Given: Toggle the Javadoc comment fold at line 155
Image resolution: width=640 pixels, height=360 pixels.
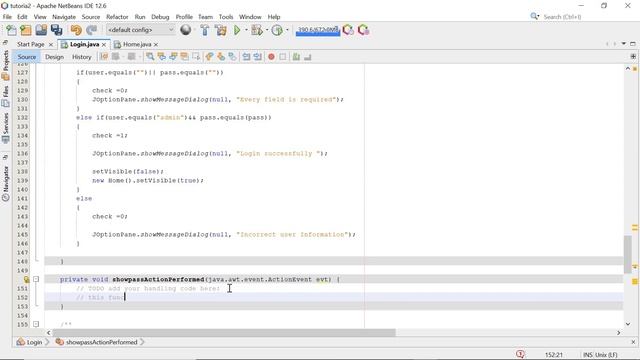Looking at the screenshot, I should (36, 324).
